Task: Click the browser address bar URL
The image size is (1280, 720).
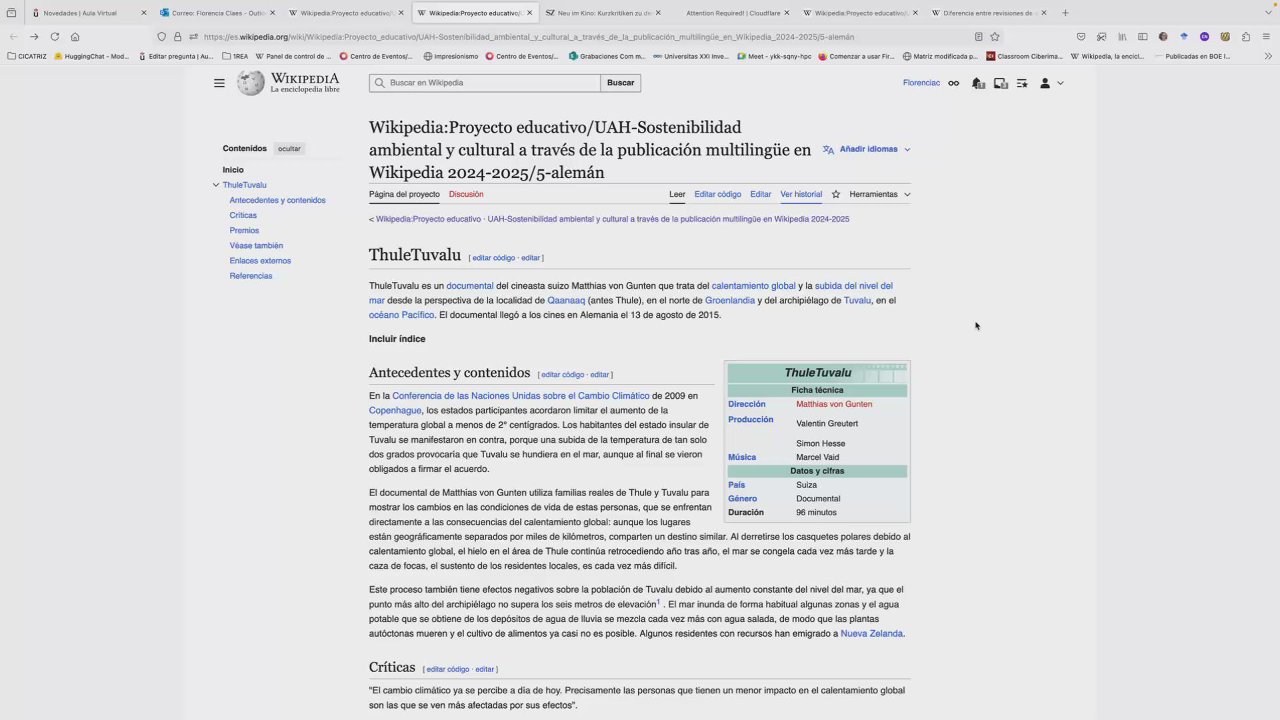Action: (530, 37)
